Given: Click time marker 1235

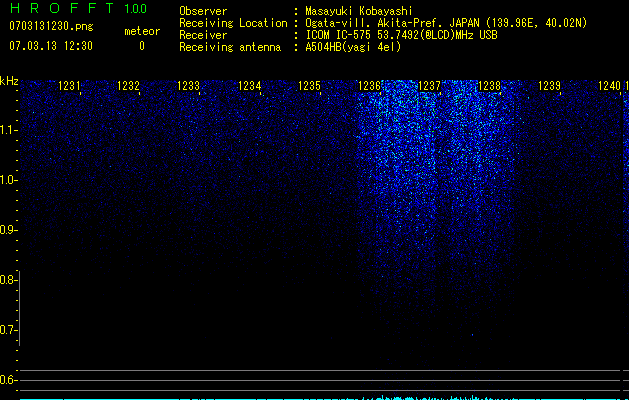Looking at the screenshot, I should pyautogui.click(x=309, y=86).
